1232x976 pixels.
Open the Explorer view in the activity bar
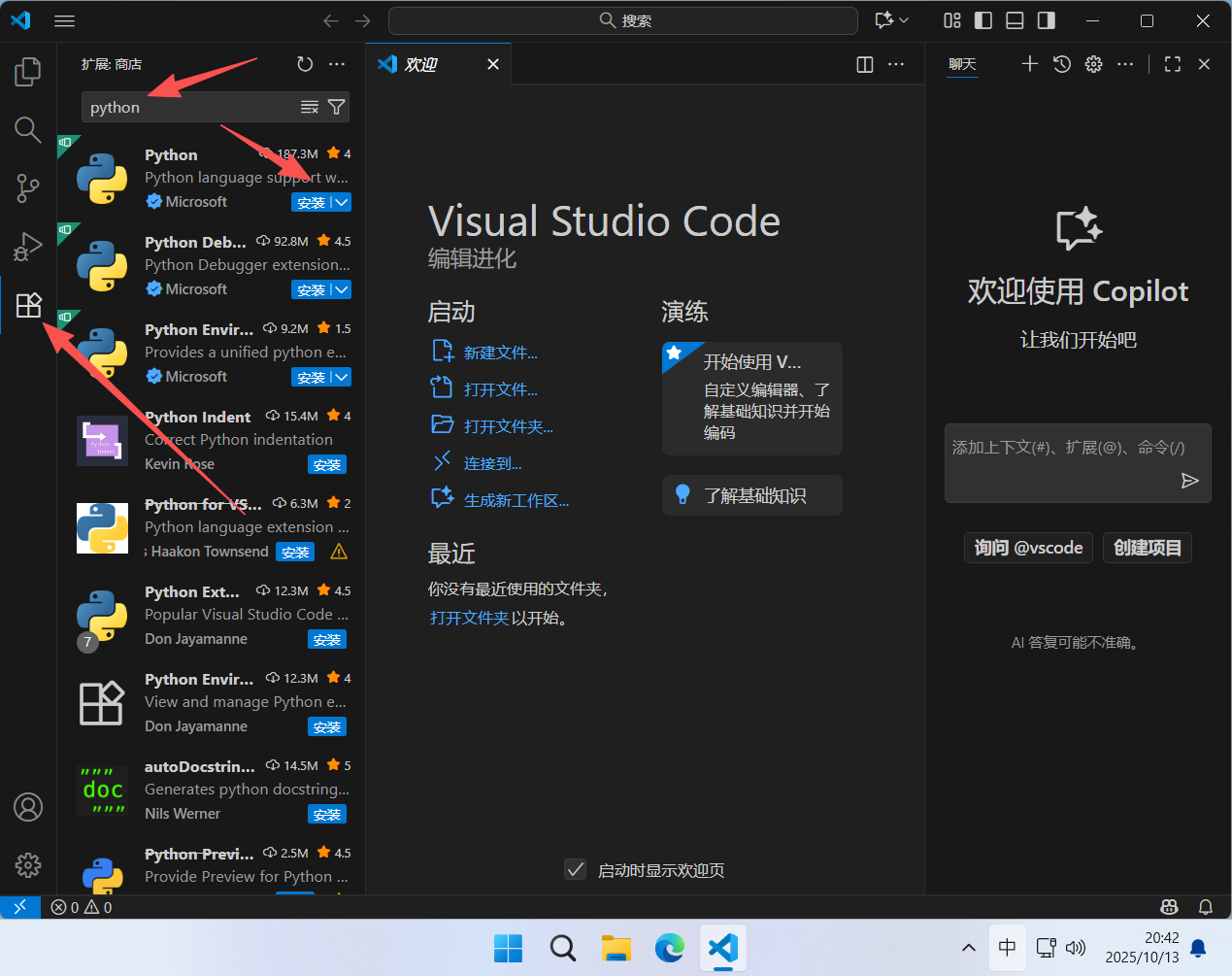[28, 72]
